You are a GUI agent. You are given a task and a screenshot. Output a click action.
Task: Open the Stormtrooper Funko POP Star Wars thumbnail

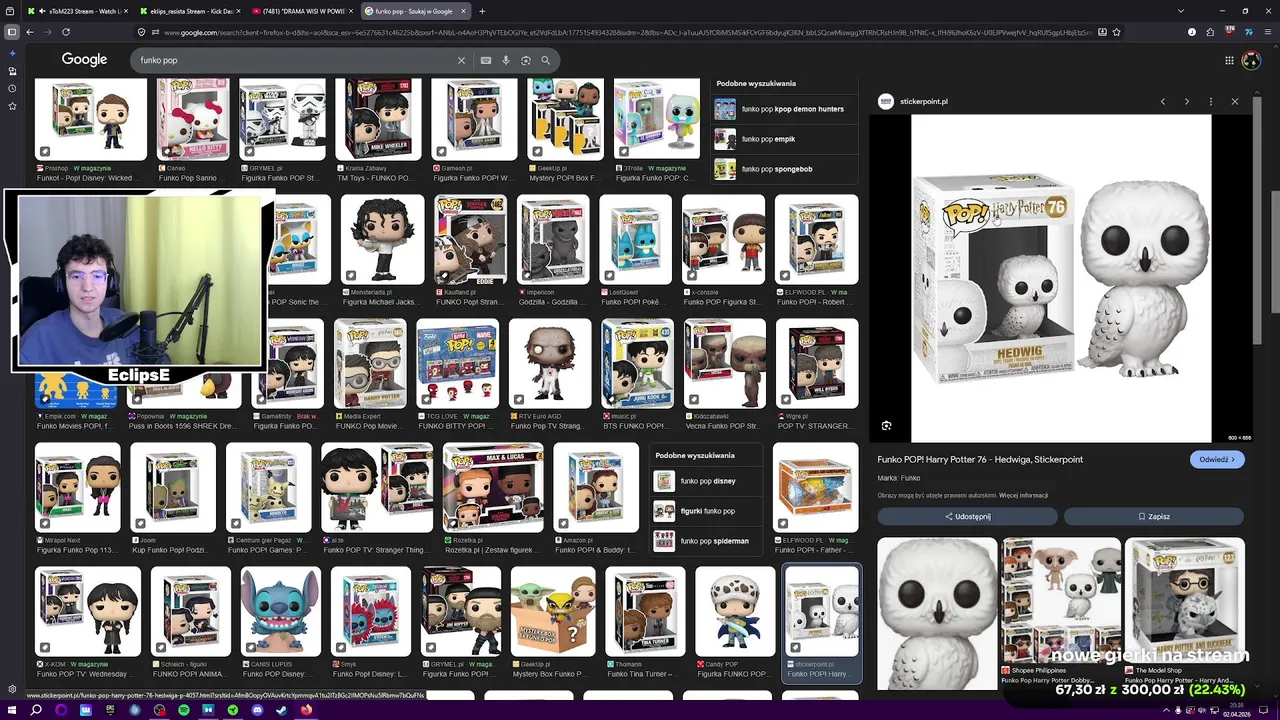coord(282,119)
